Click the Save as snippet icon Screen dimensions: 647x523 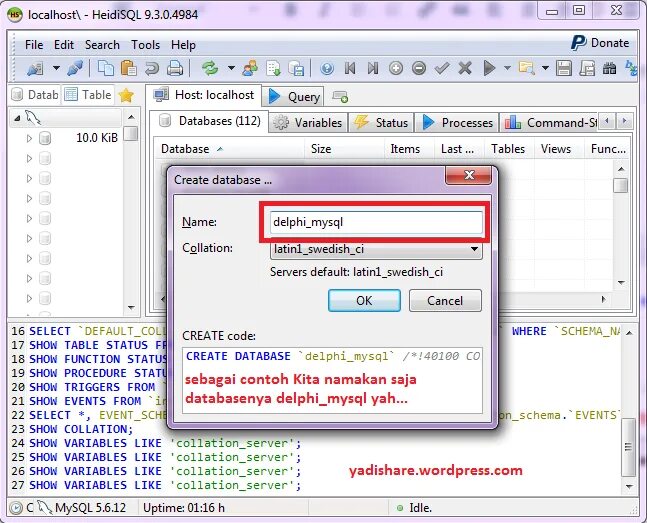coord(587,68)
